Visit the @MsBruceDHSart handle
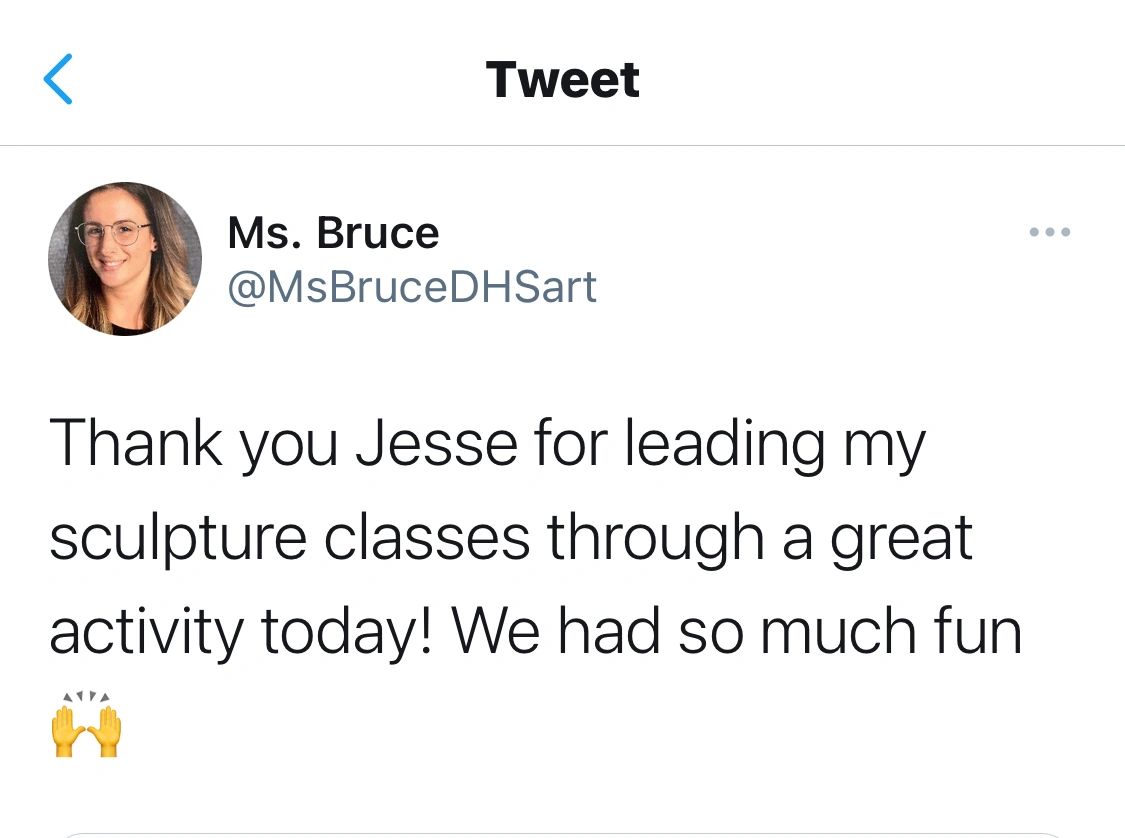Viewport: 1125px width, 838px height. coord(412,287)
